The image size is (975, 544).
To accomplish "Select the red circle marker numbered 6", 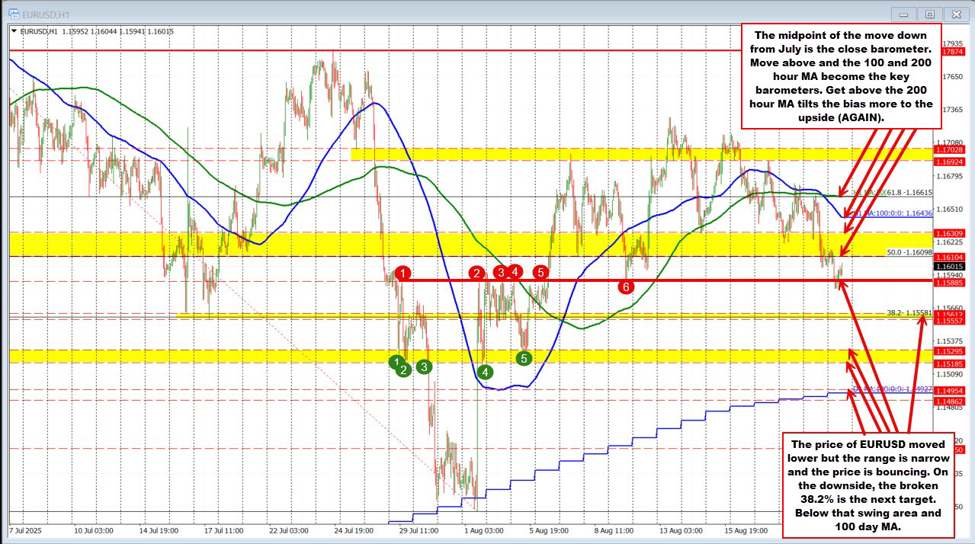I will [626, 287].
